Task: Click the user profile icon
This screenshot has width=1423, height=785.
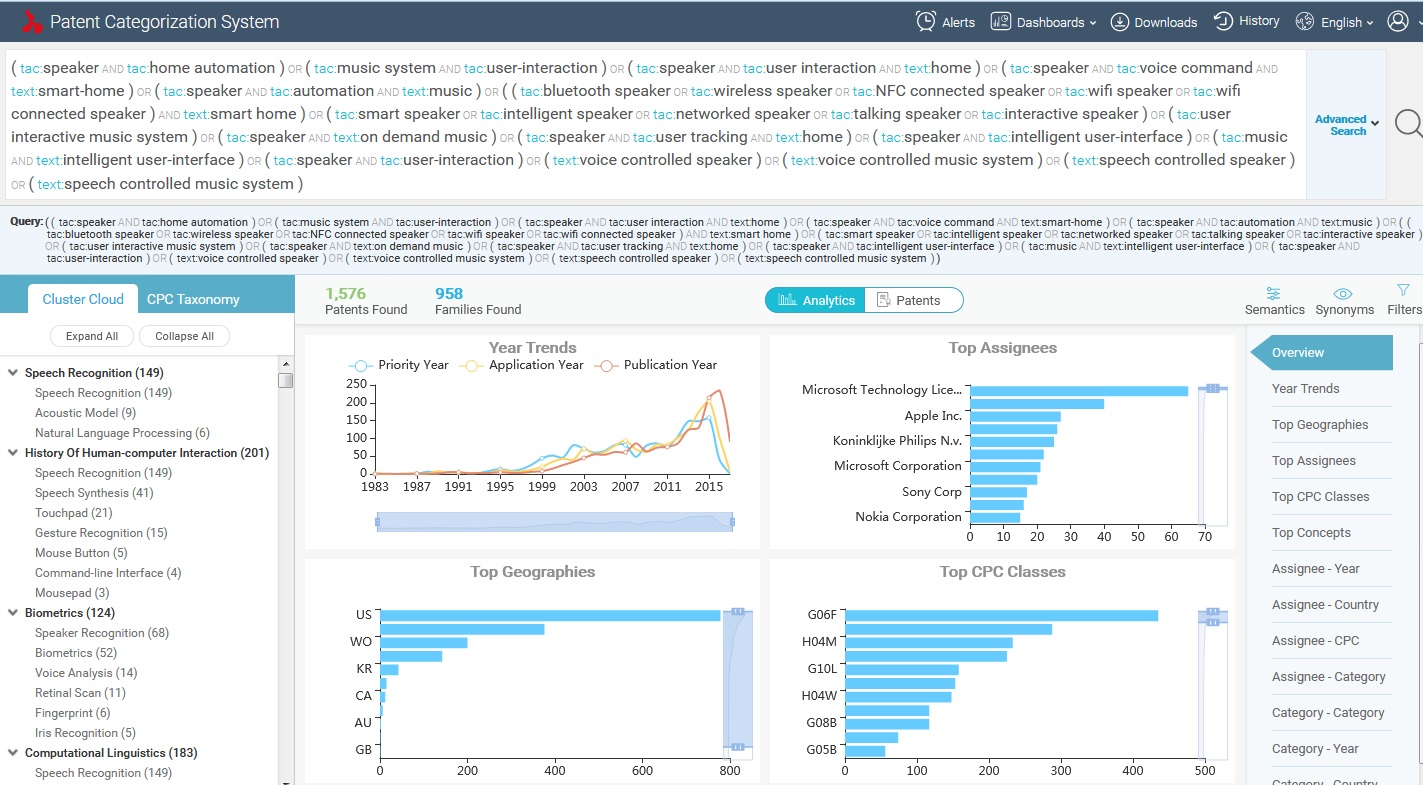Action: 1398,21
